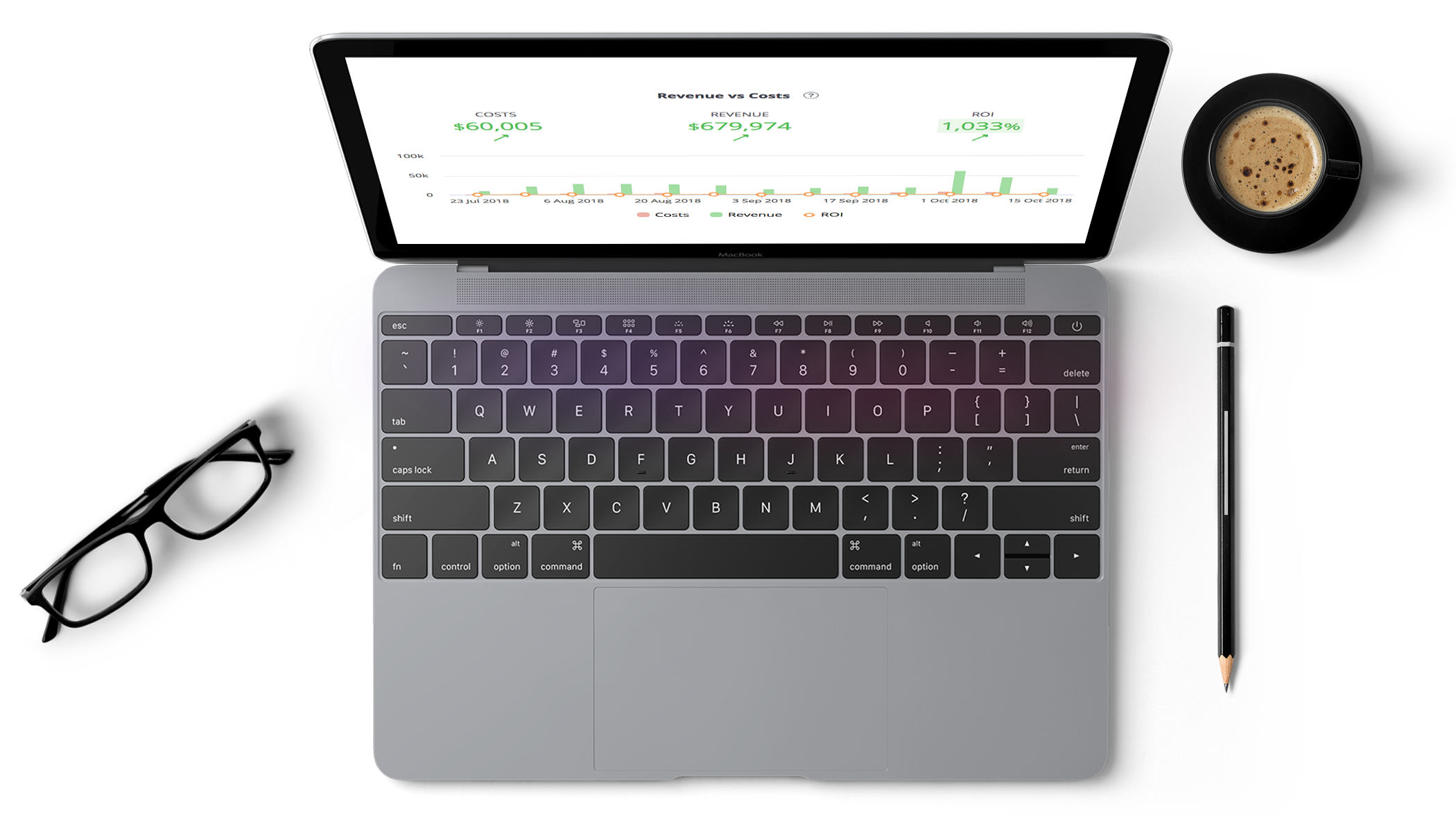The height and width of the screenshot is (815, 1456).
Task: Click the Revenue vs Costs chart title
Action: 736,95
